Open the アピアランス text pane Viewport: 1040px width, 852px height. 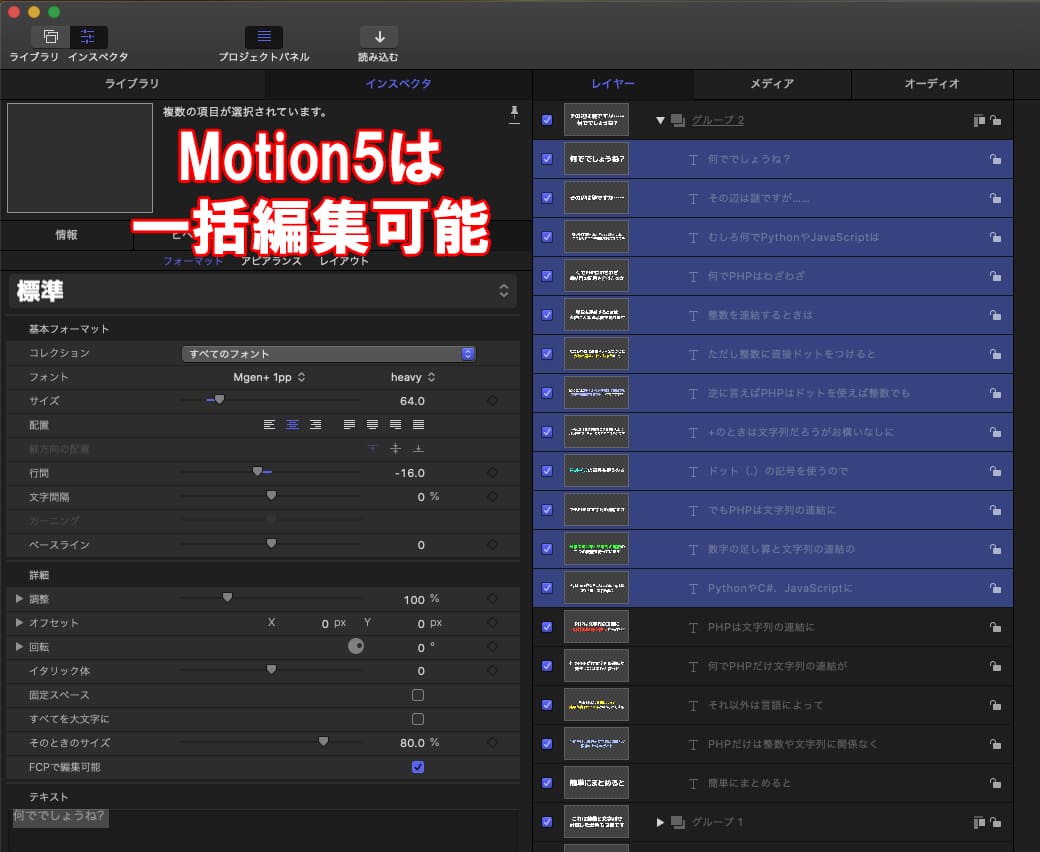[271, 261]
